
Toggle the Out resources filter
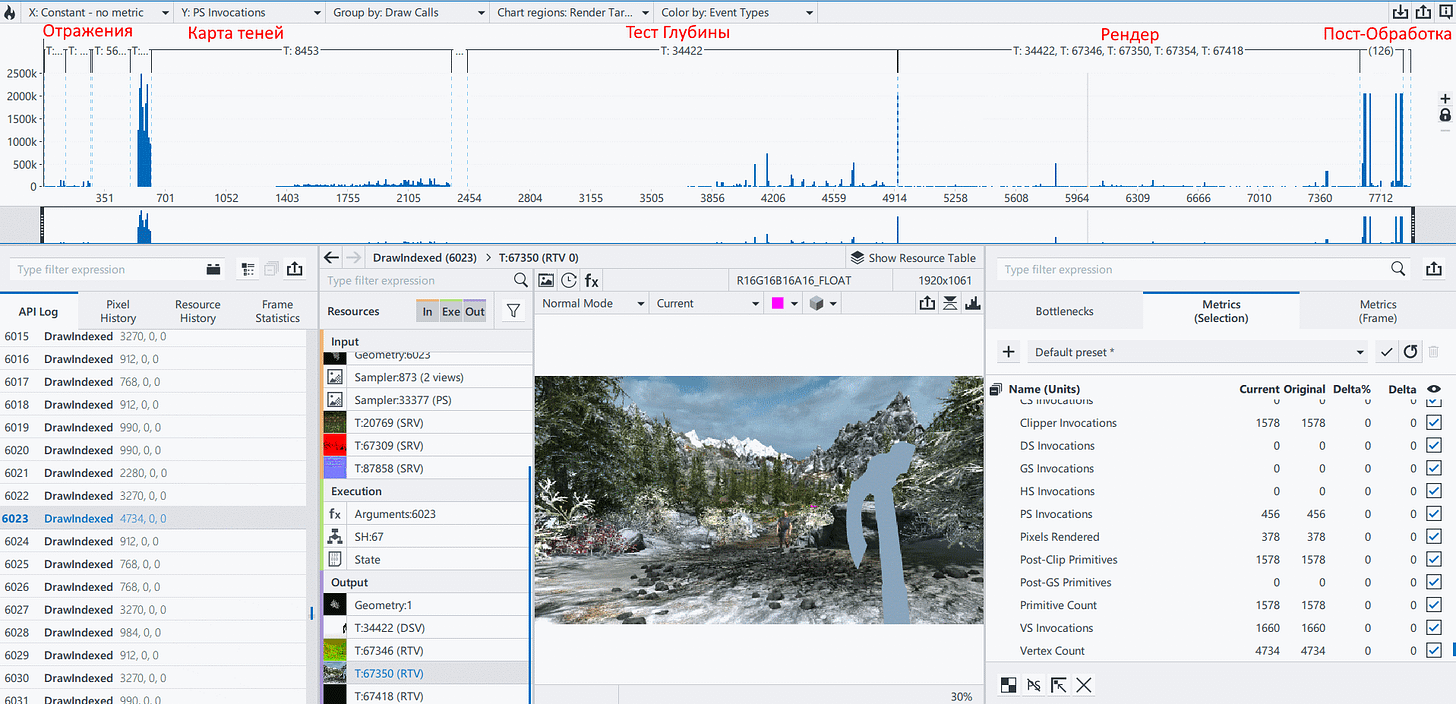point(475,311)
